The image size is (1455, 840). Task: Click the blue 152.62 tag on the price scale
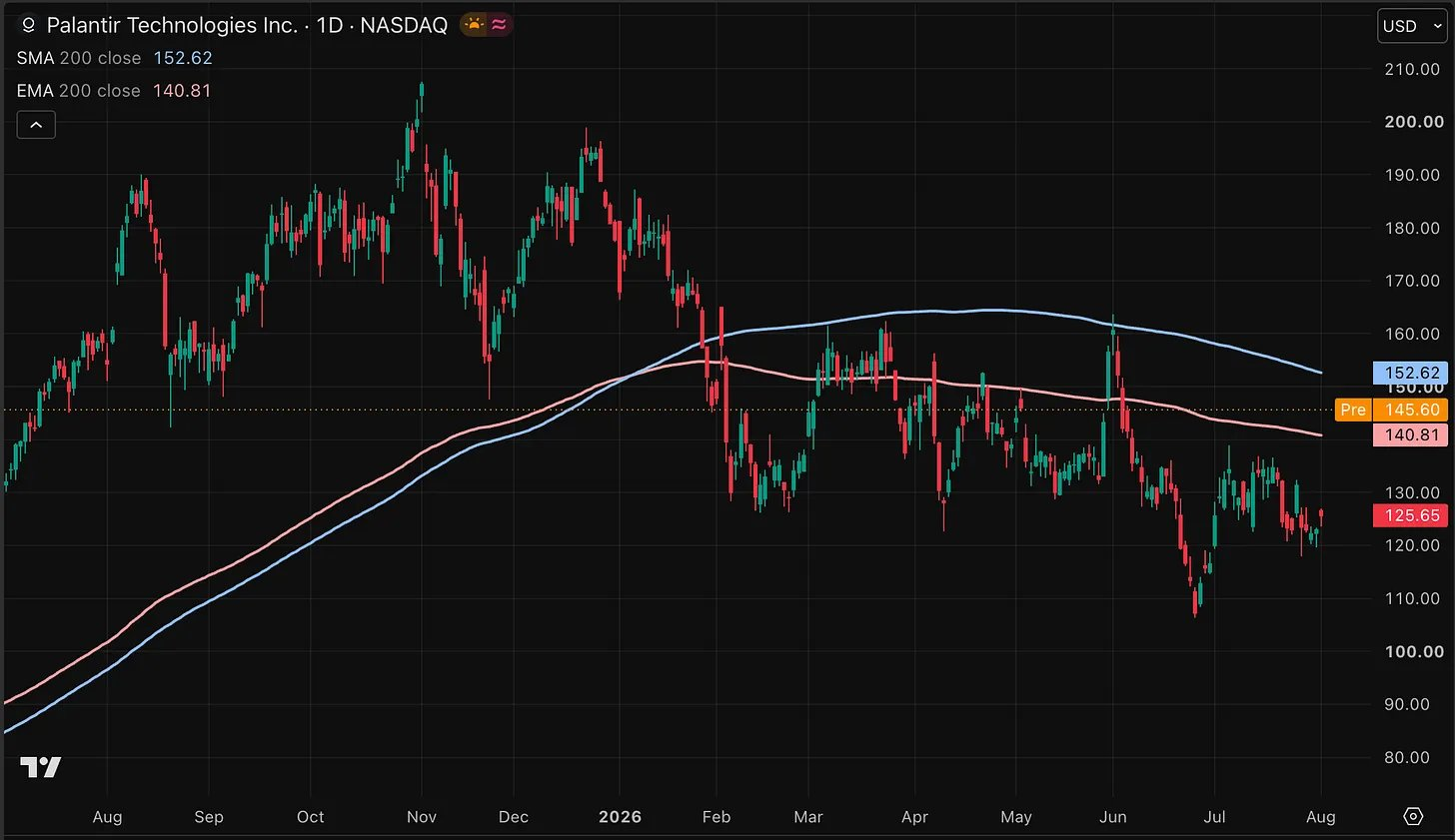pos(1410,373)
